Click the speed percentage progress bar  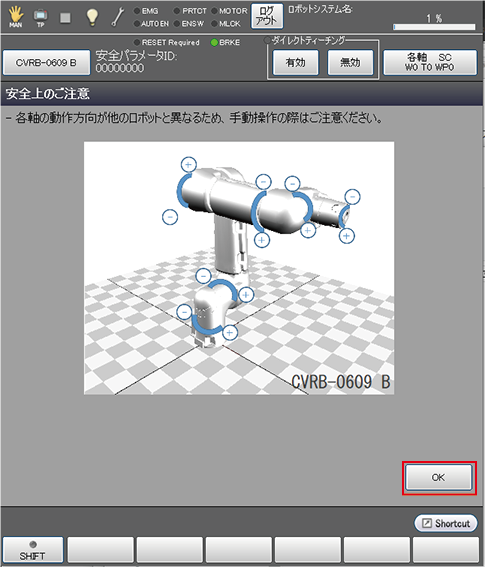tap(434, 27)
